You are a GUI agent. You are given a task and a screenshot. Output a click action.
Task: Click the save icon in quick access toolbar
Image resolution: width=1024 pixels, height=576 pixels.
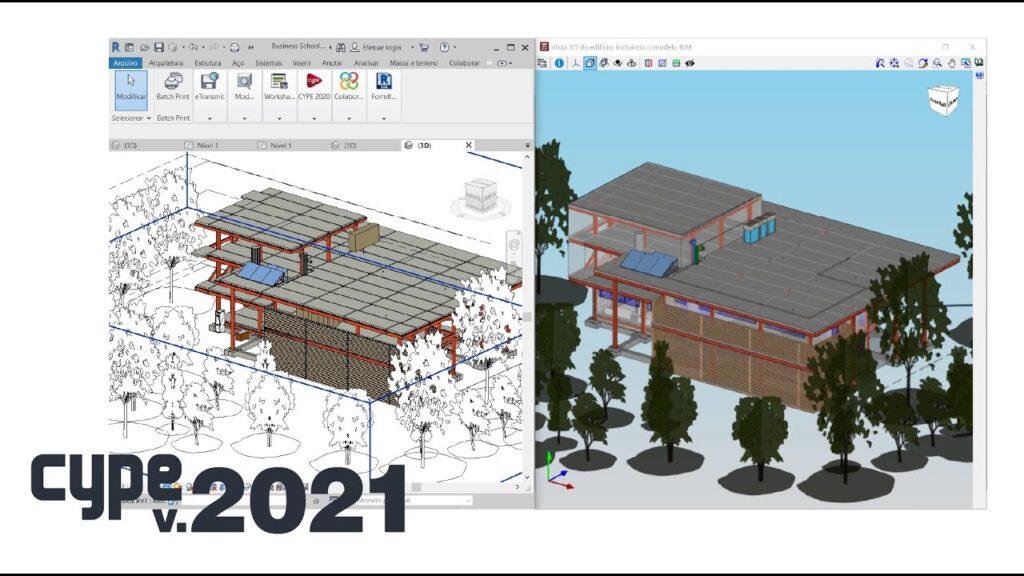pyautogui.click(x=159, y=47)
